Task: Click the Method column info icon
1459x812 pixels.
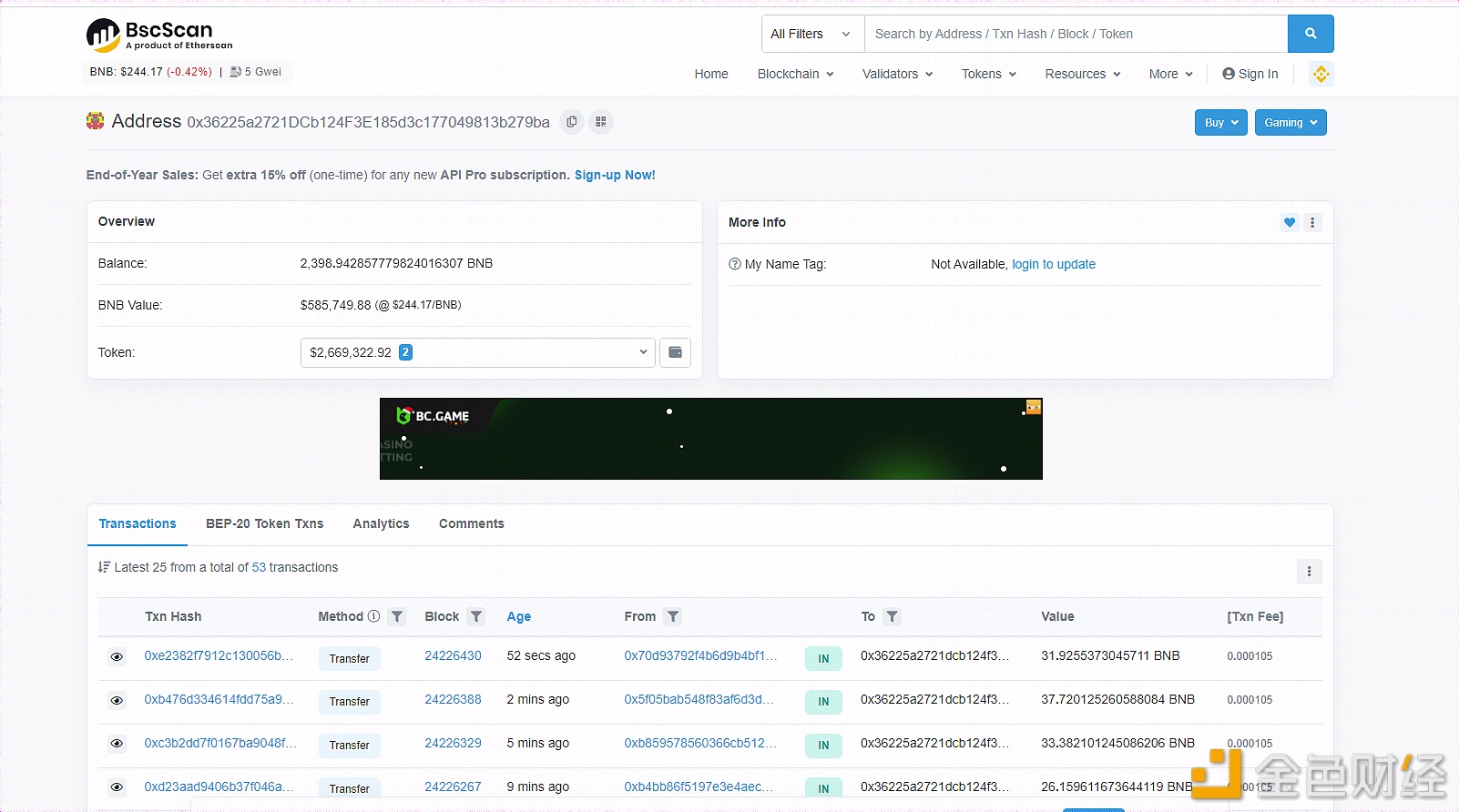Action: (373, 616)
